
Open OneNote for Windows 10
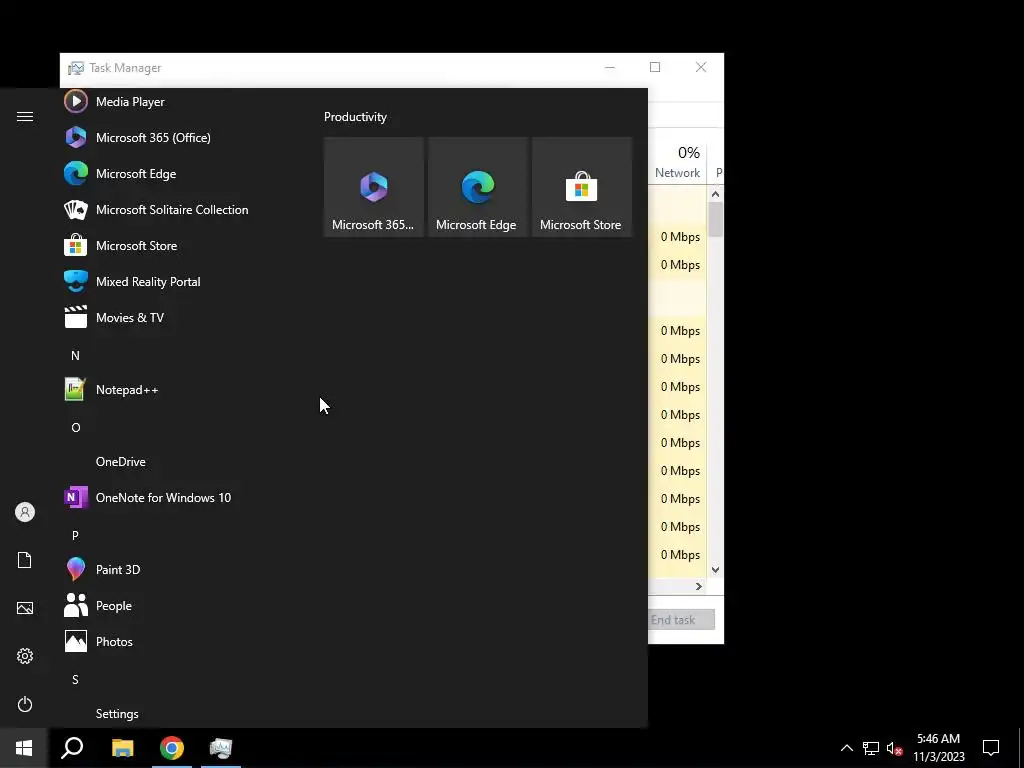click(x=176, y=498)
